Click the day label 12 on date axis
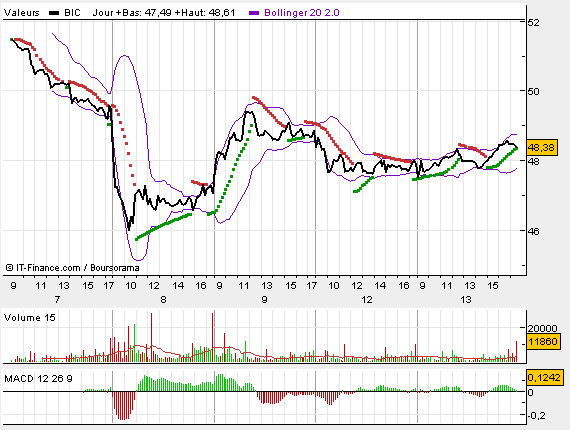The width and height of the screenshot is (570, 430). coord(367,300)
